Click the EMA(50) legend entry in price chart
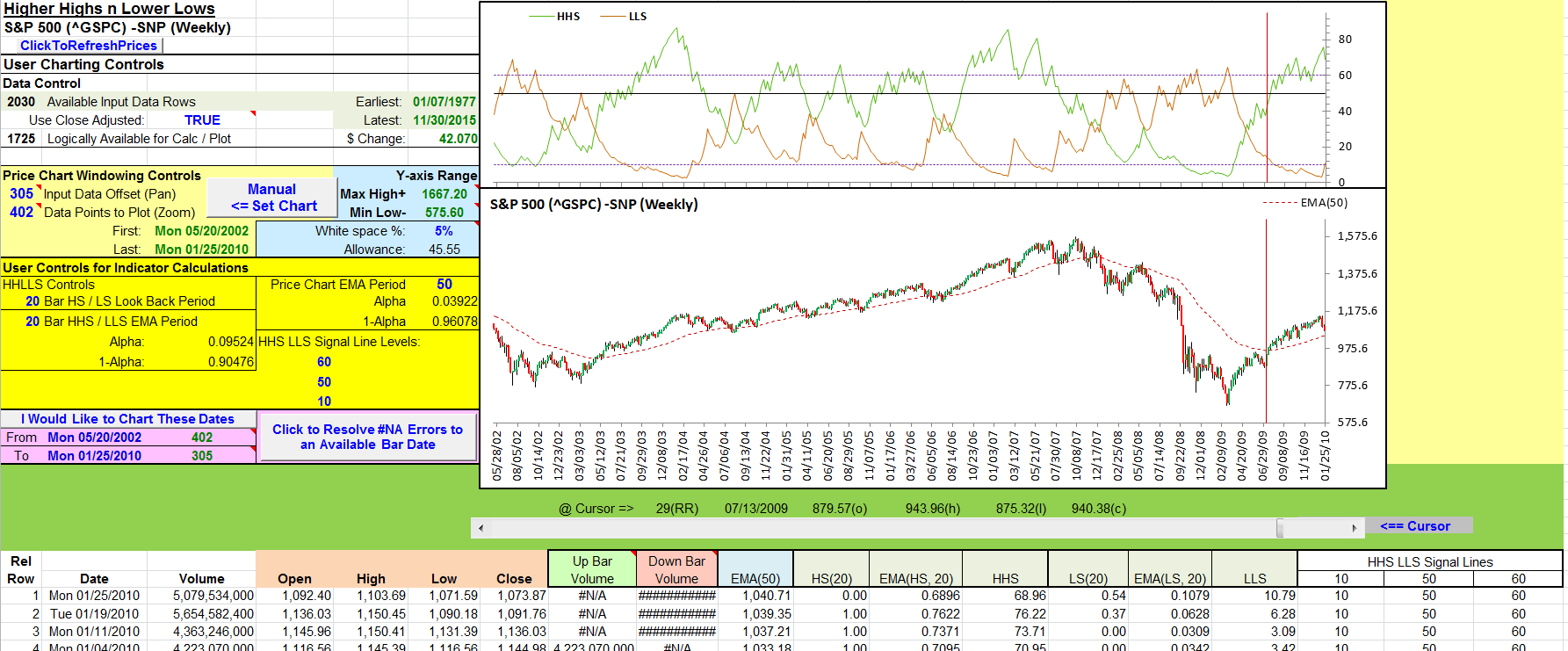 (x=1305, y=203)
